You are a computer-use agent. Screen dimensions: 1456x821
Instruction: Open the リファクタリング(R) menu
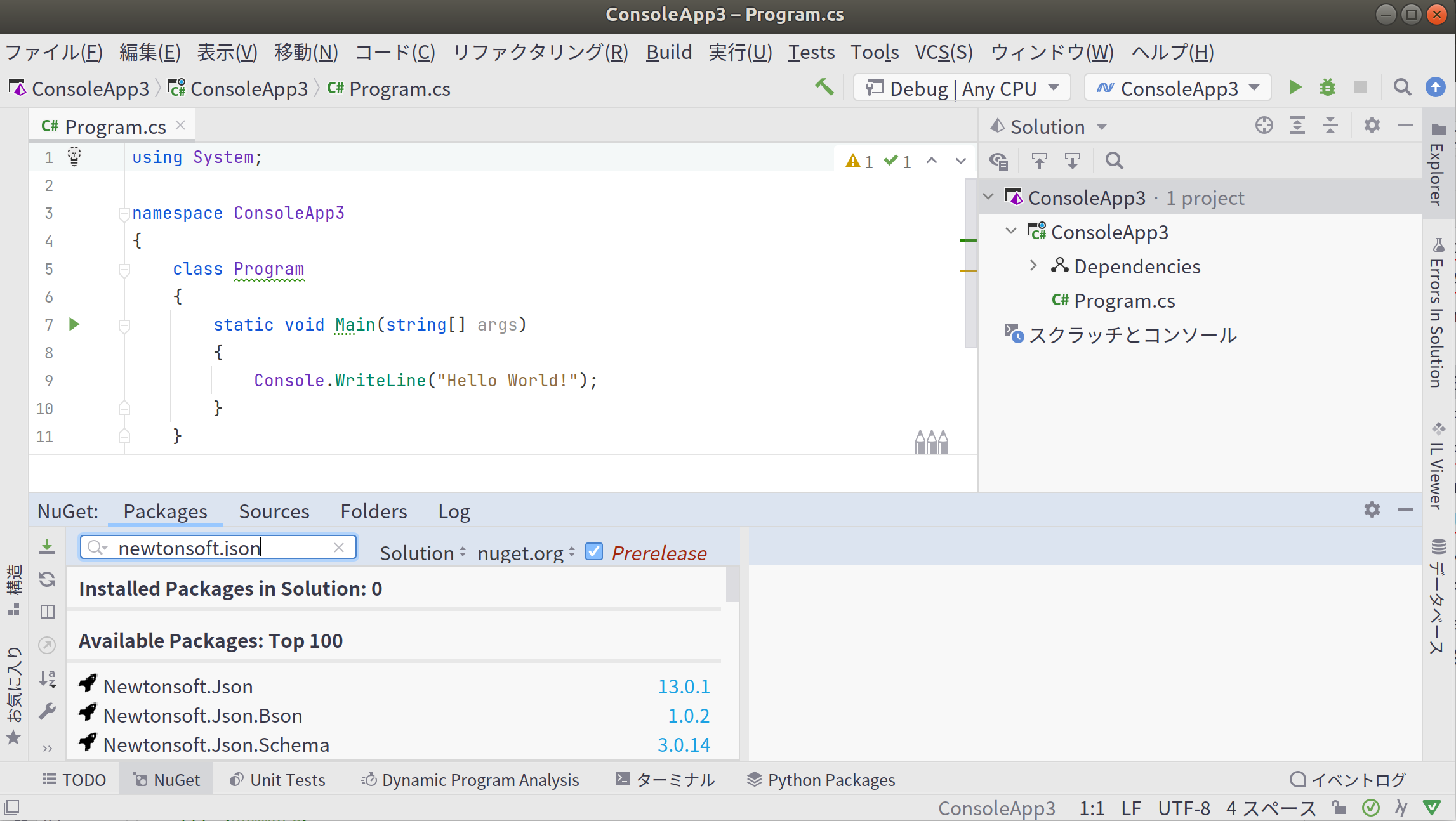(540, 52)
